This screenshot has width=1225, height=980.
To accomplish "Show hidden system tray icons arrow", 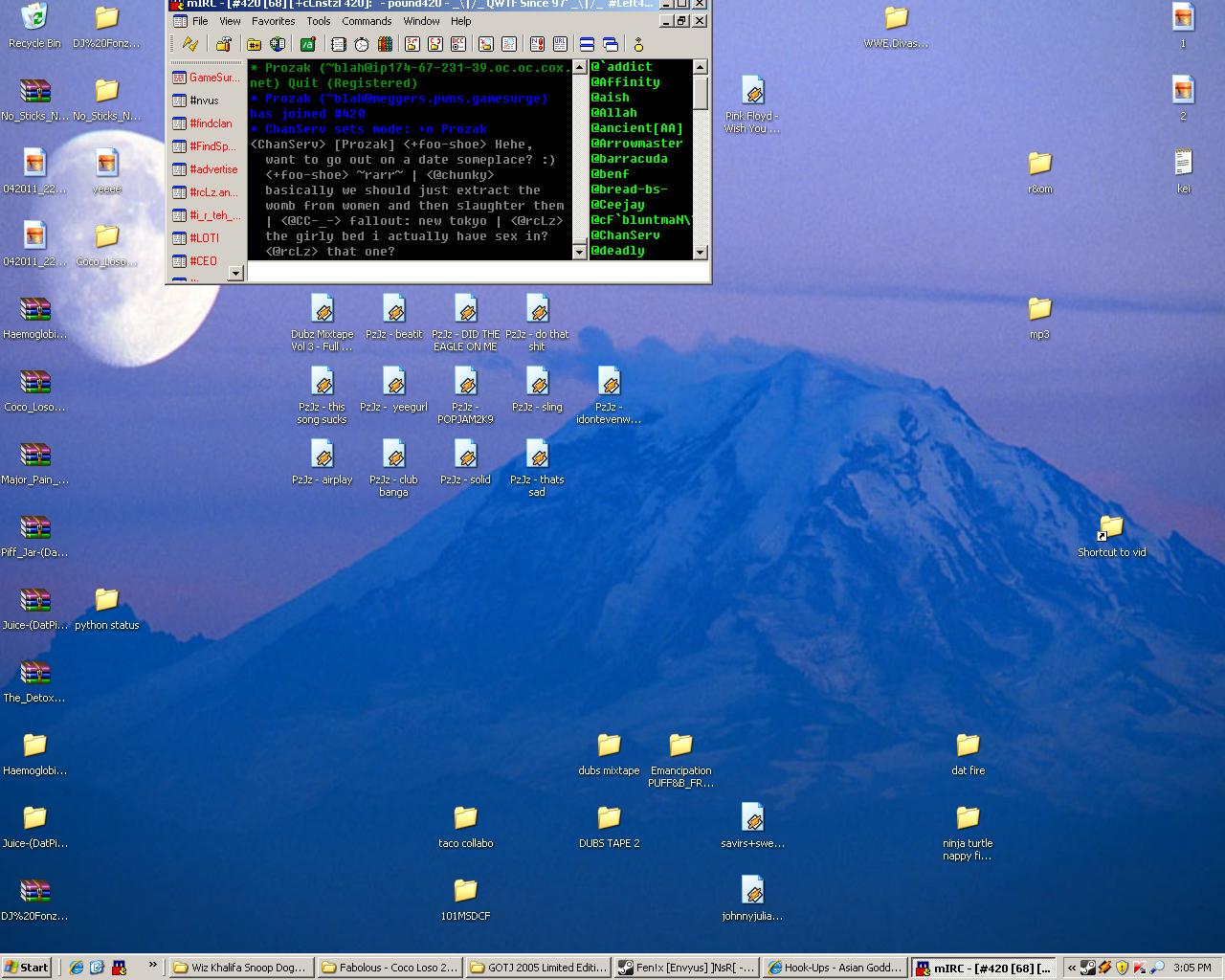I will point(1072,968).
